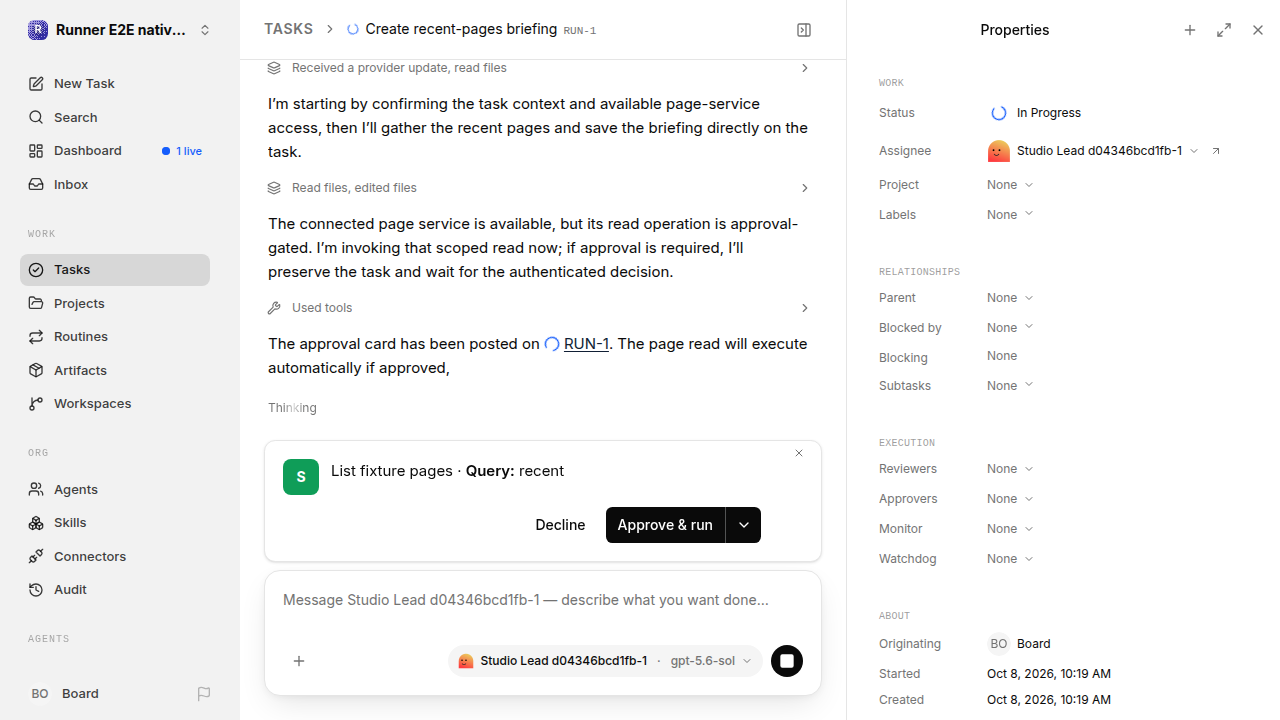Open assignee profile arrow icon
This screenshot has height=720, width=1280.
click(1216, 151)
